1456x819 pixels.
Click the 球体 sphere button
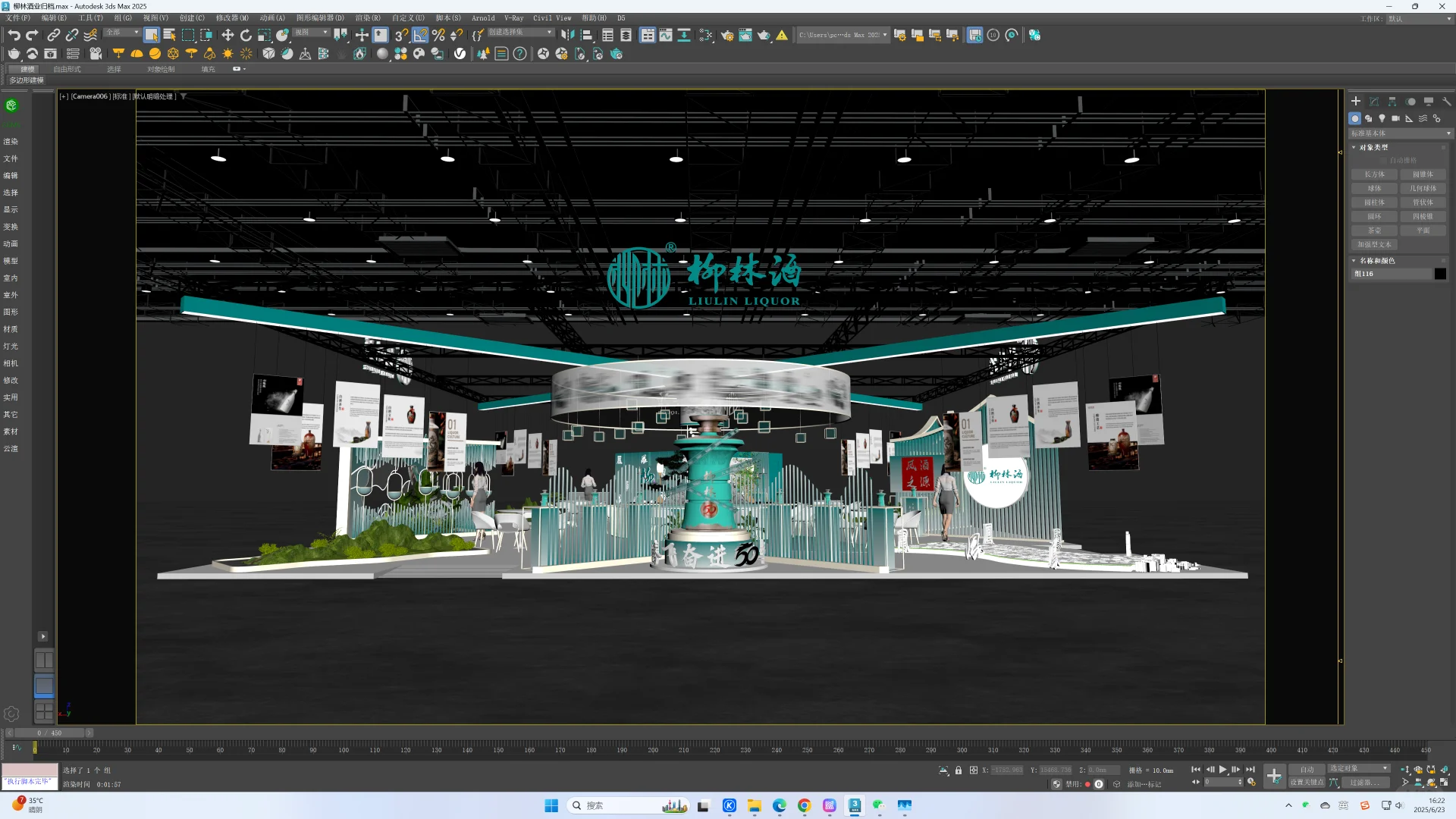(1374, 189)
